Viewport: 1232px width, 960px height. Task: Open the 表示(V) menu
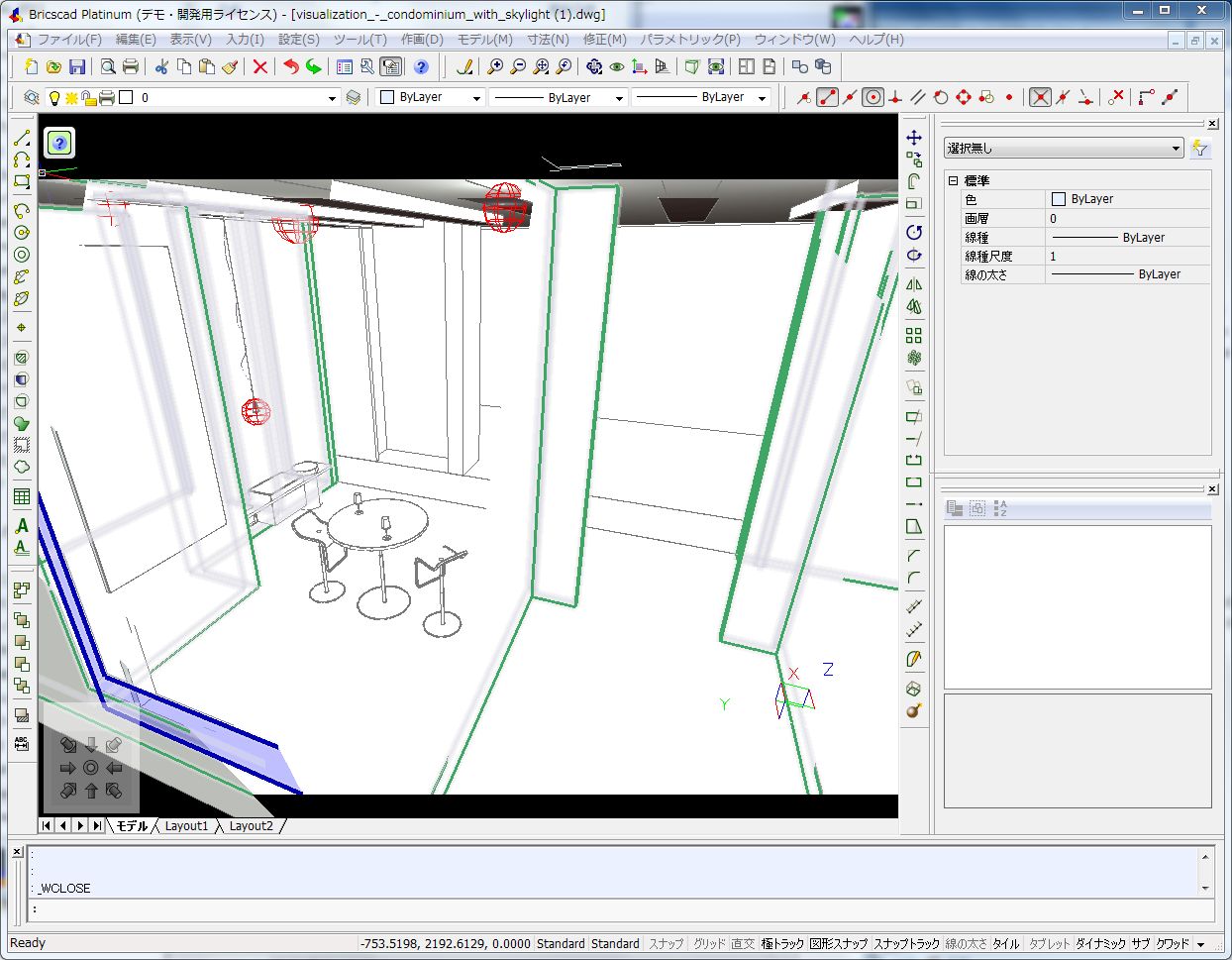[190, 40]
